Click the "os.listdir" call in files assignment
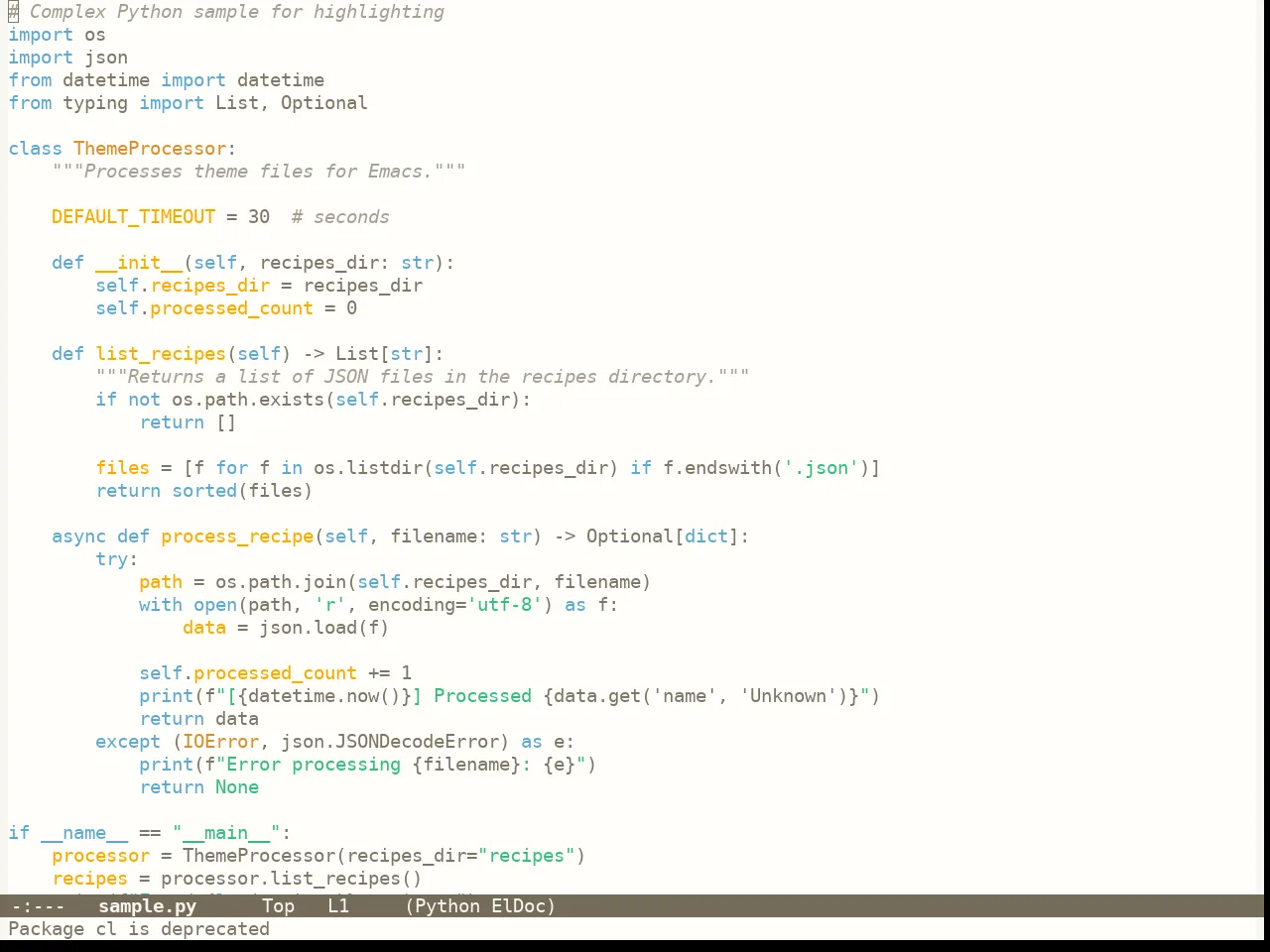The image size is (1270, 952). click(x=368, y=468)
